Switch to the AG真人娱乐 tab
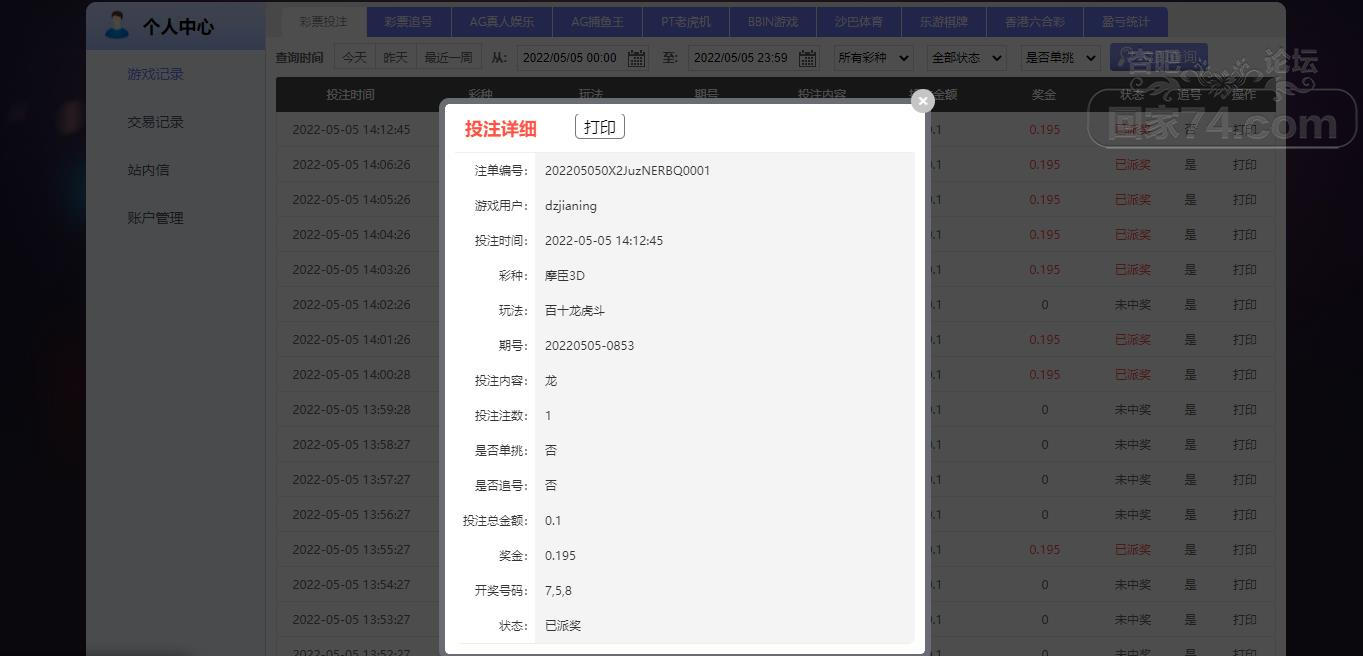 tap(502, 21)
